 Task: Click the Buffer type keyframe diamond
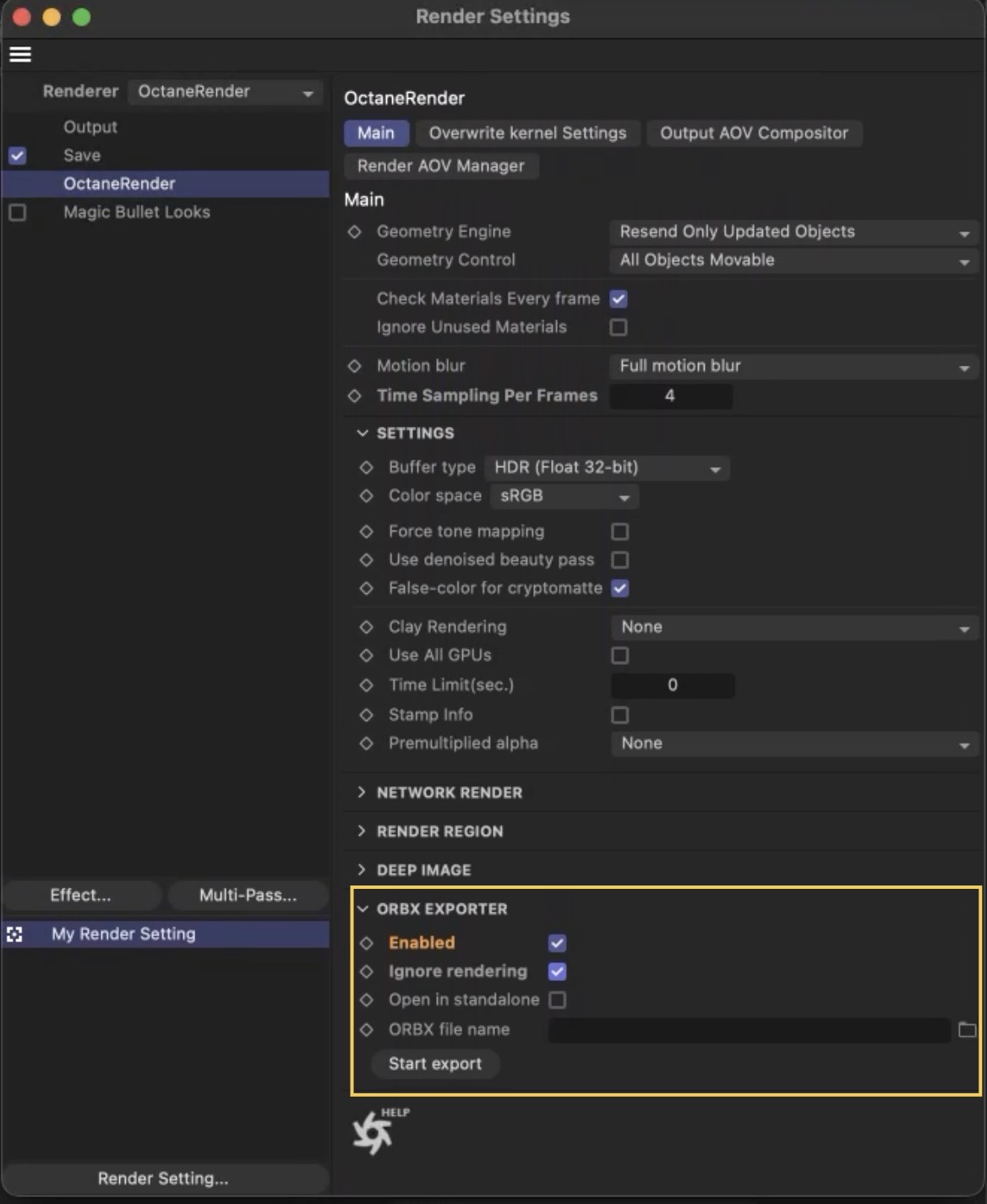coord(367,467)
